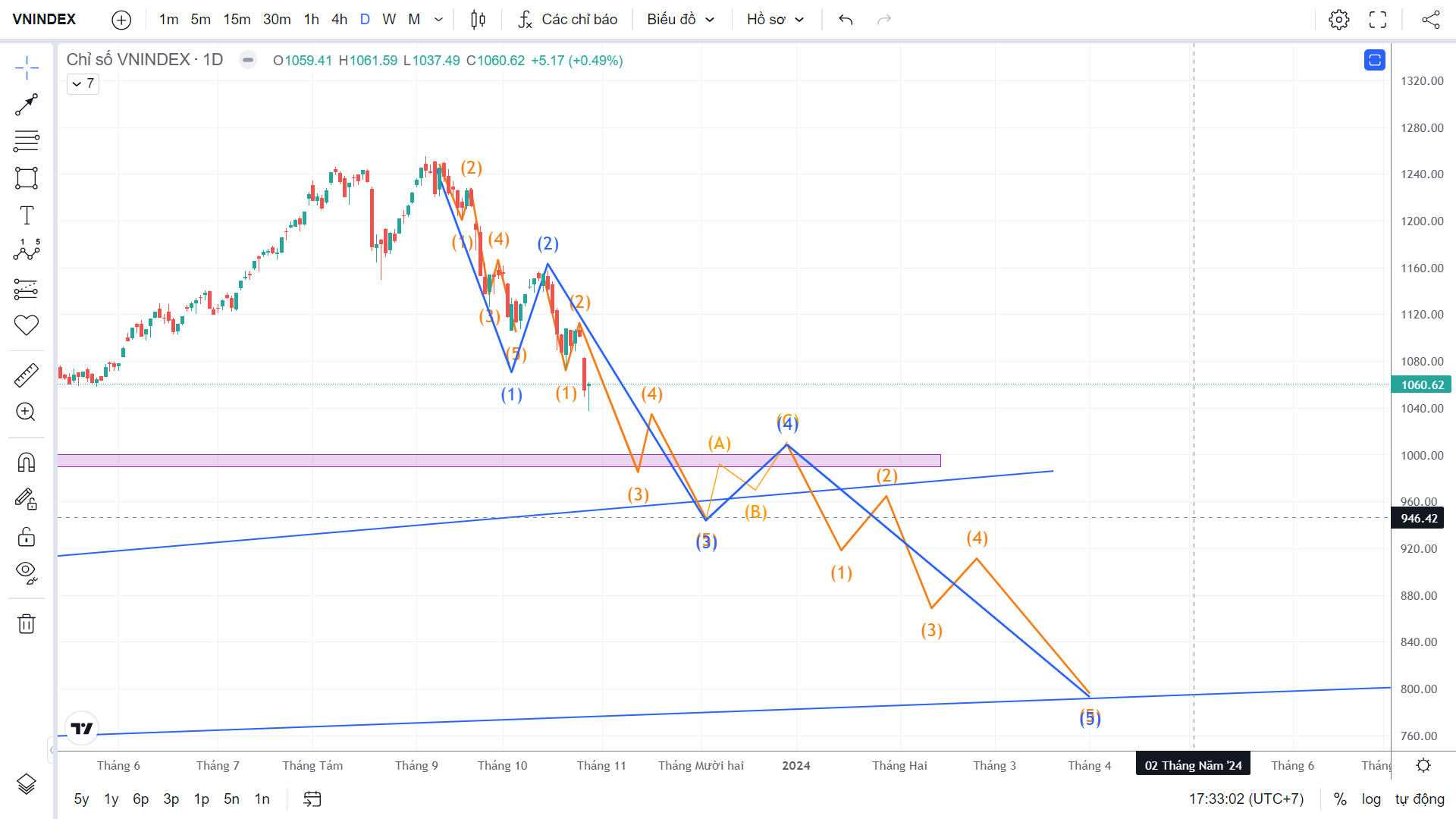Click the TradingView logo on chart
The image size is (1456, 819).
tap(82, 729)
